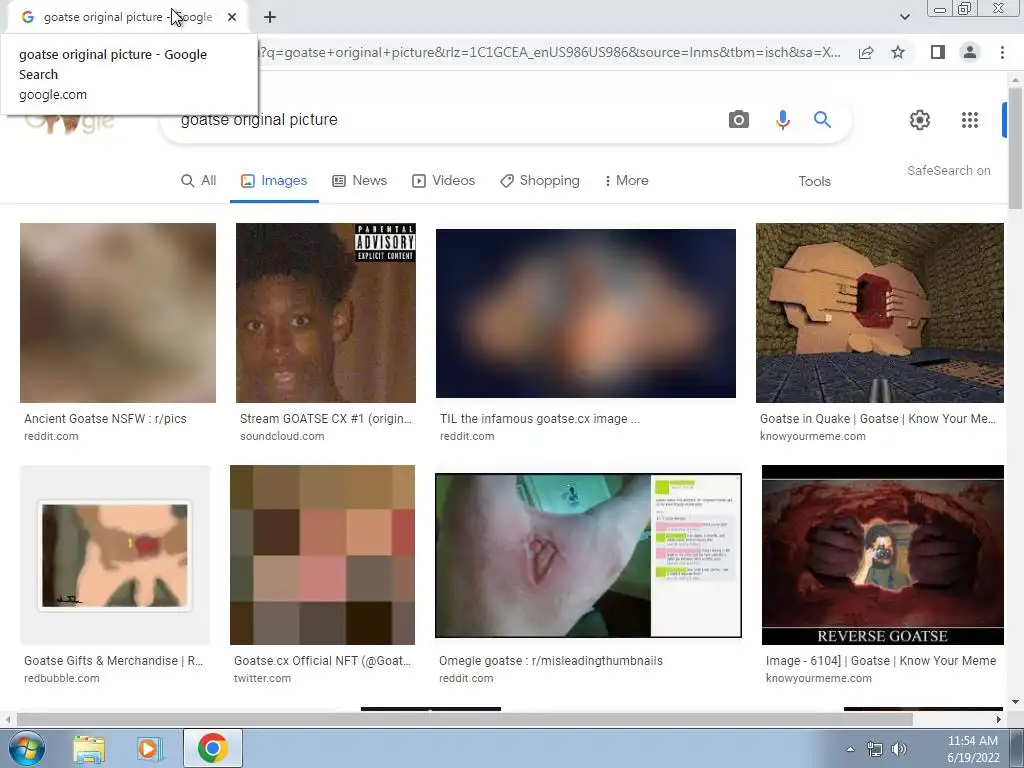Image resolution: width=1024 pixels, height=768 pixels.
Task: Click the soundcloud.com source text
Action: click(282, 436)
